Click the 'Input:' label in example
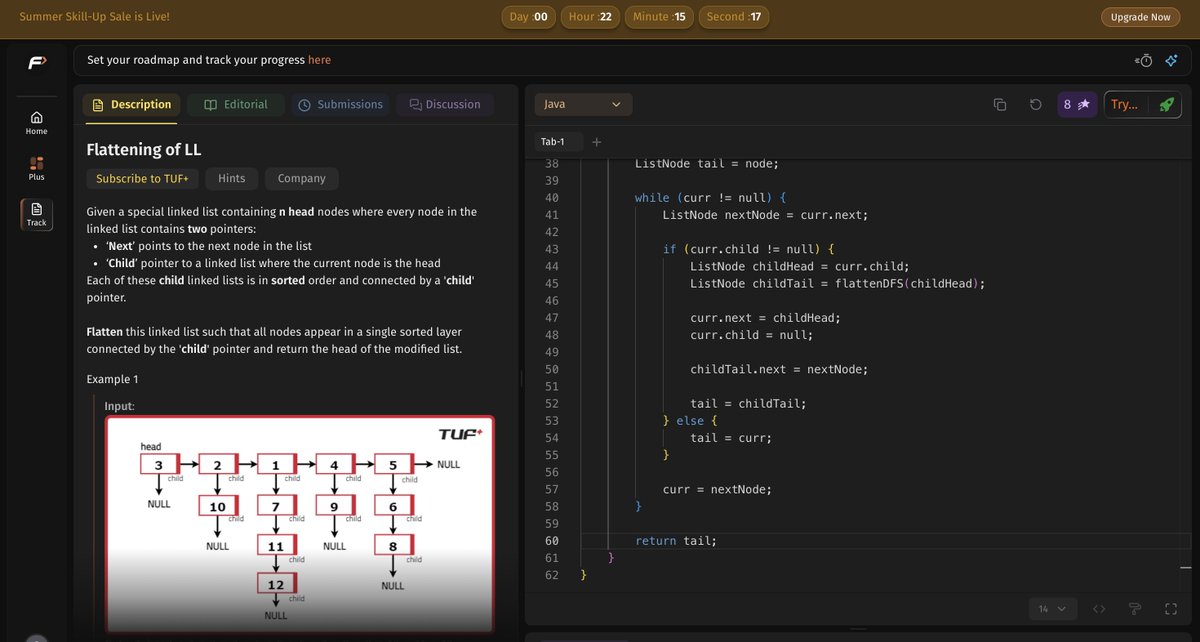Screen dimensions: 1200x642 click(120, 406)
